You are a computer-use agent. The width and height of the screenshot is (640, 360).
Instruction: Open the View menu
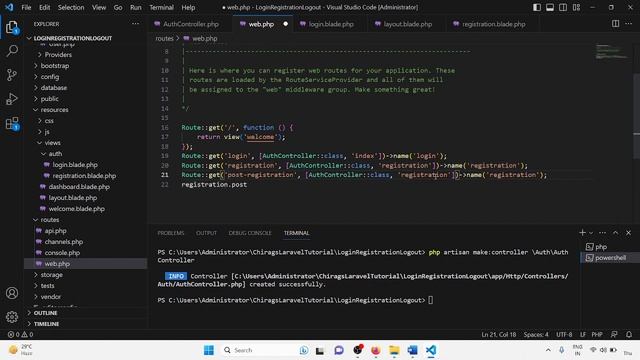99,7
